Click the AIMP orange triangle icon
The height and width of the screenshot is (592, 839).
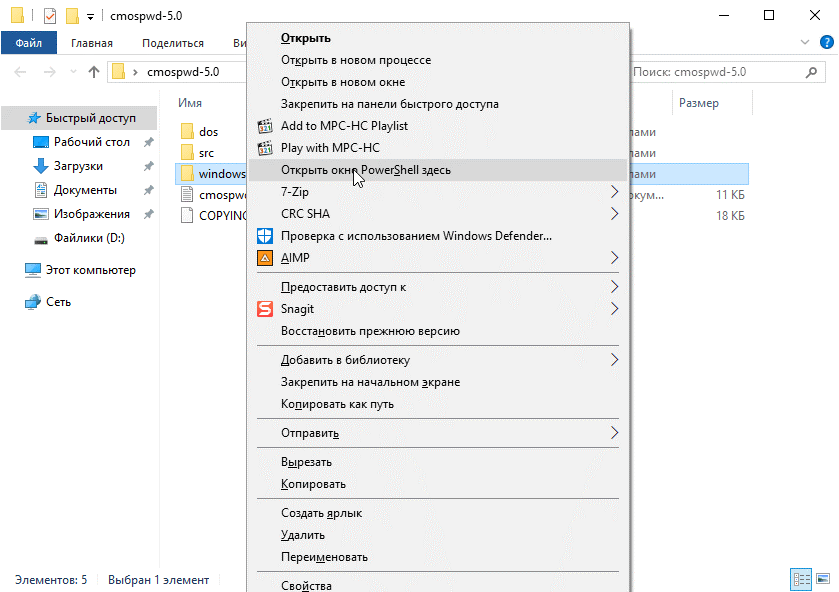(x=265, y=258)
